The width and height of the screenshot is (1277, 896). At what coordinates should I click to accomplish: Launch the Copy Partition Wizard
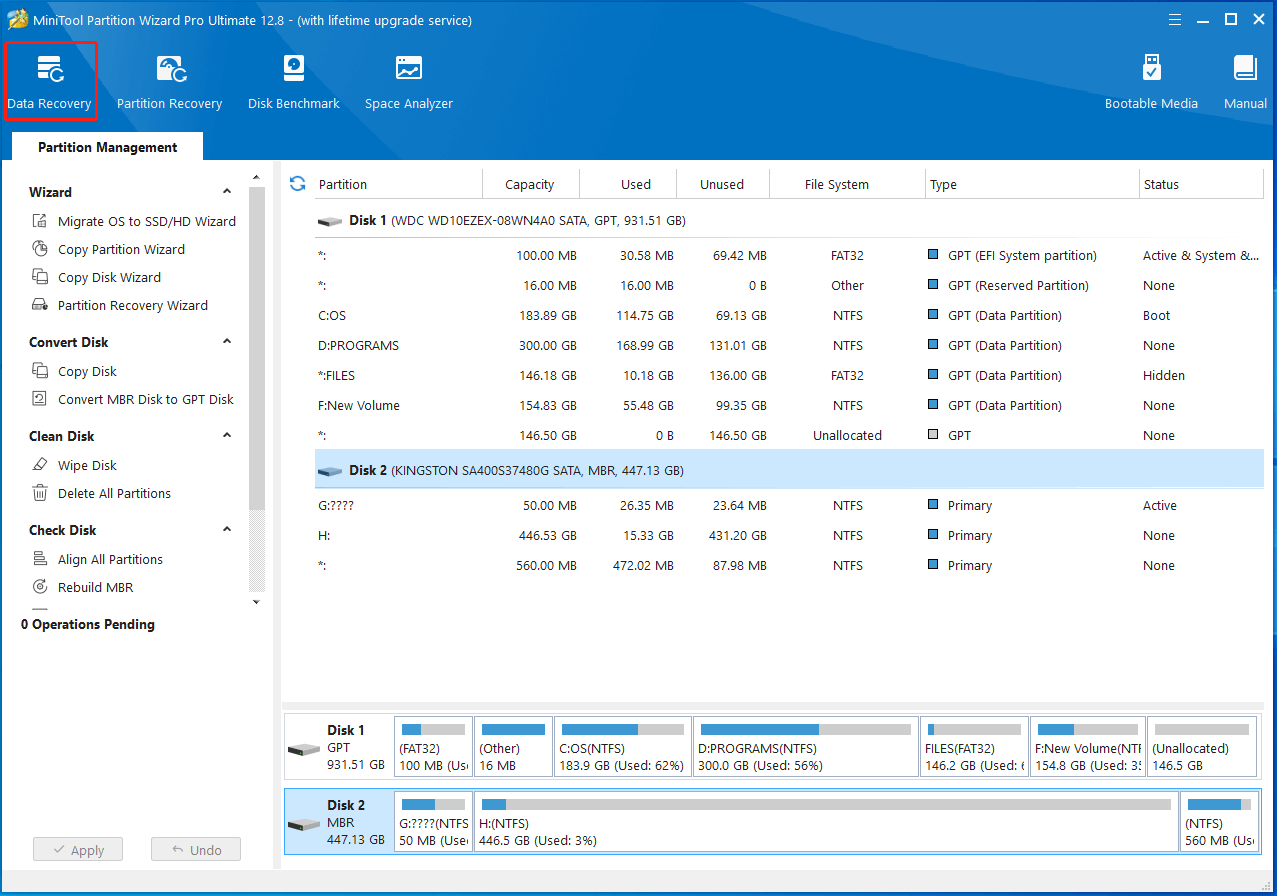(108, 249)
